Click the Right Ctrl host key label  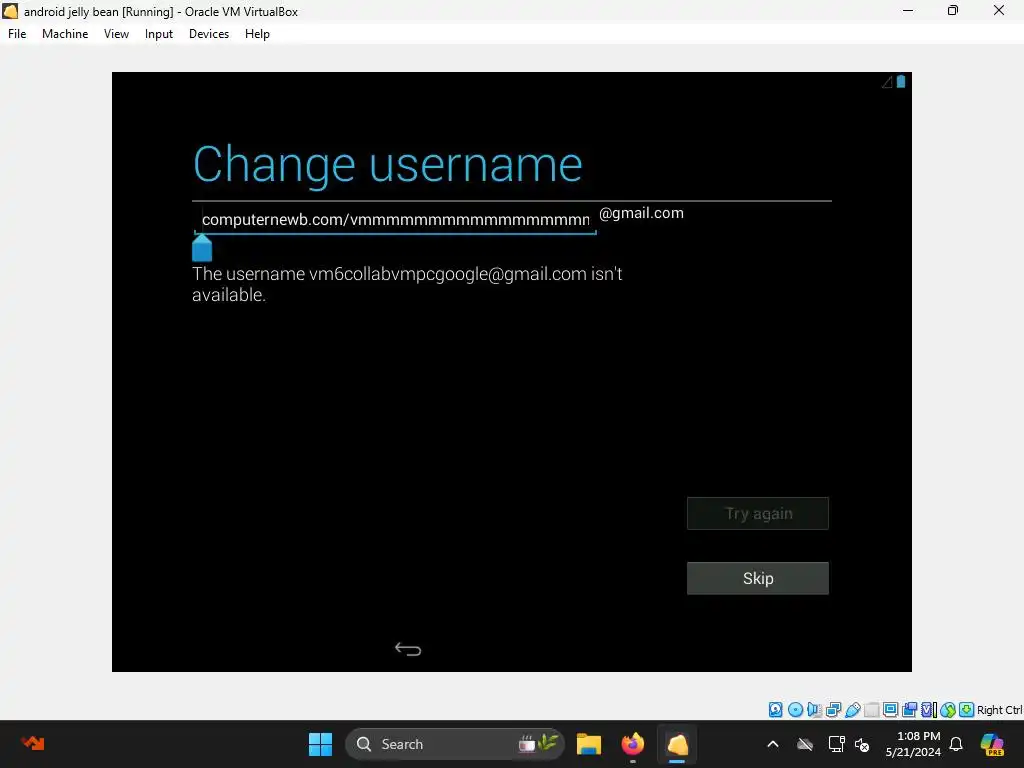(999, 710)
